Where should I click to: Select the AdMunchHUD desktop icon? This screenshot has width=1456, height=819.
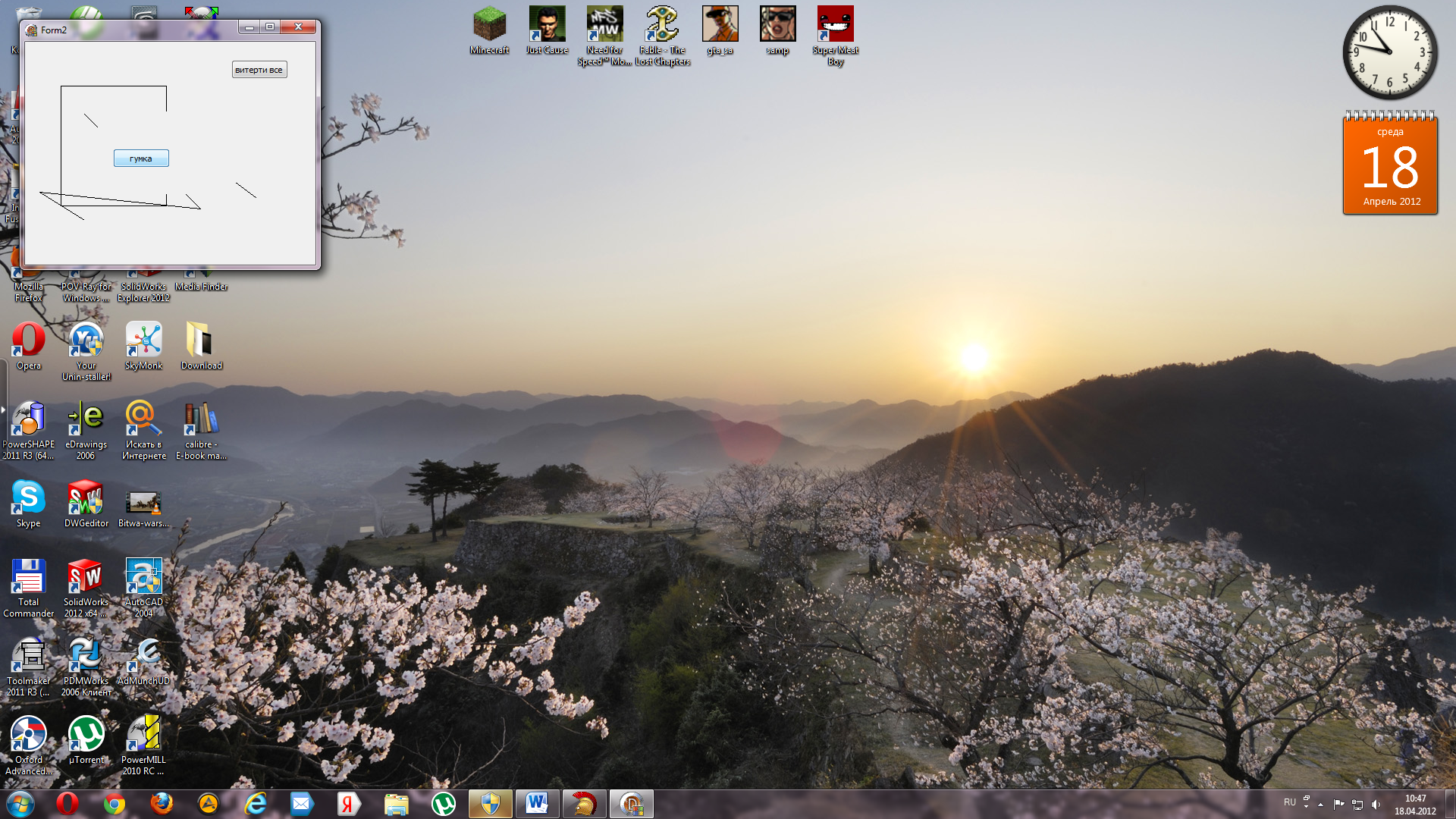pos(143,661)
